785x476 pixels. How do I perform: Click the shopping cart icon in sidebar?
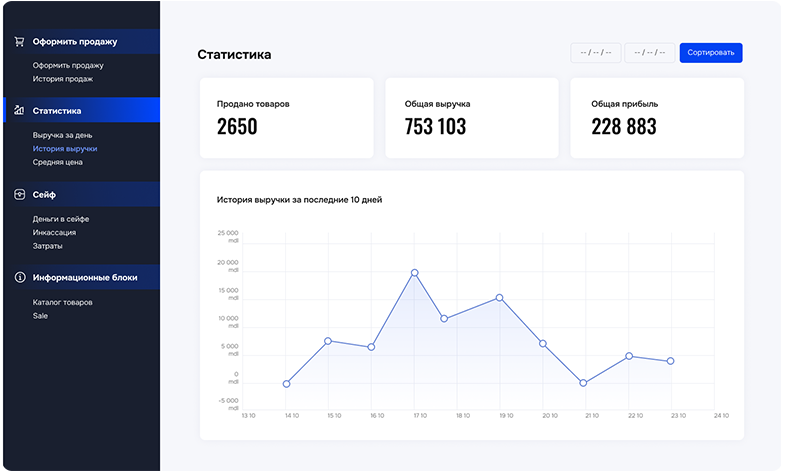pyautogui.click(x=18, y=42)
